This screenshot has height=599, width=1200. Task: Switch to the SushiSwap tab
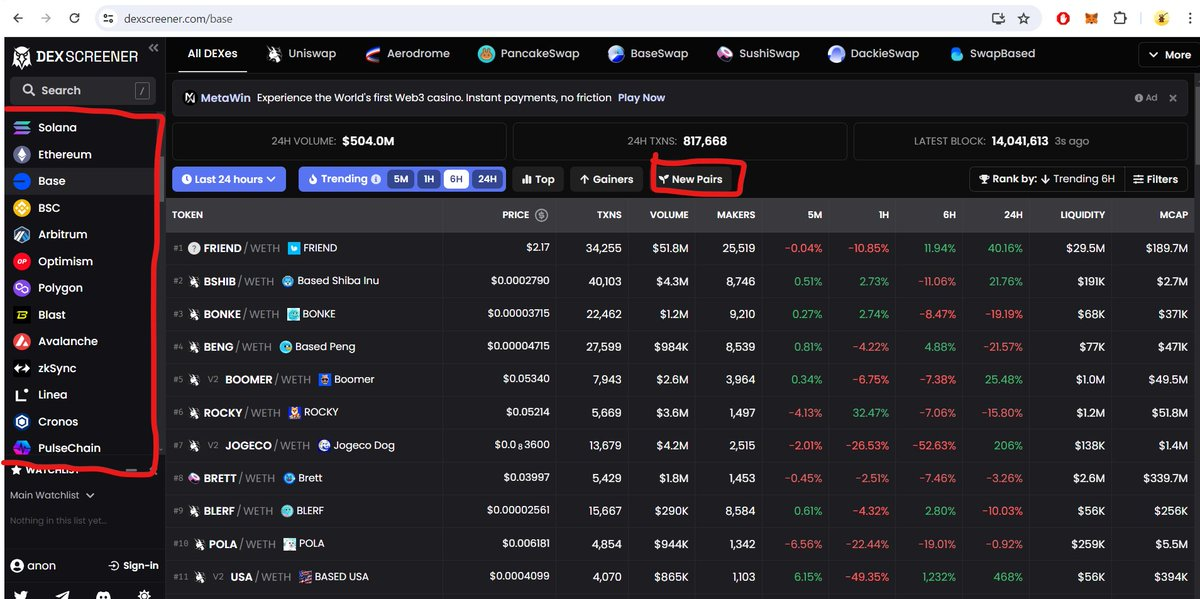758,54
